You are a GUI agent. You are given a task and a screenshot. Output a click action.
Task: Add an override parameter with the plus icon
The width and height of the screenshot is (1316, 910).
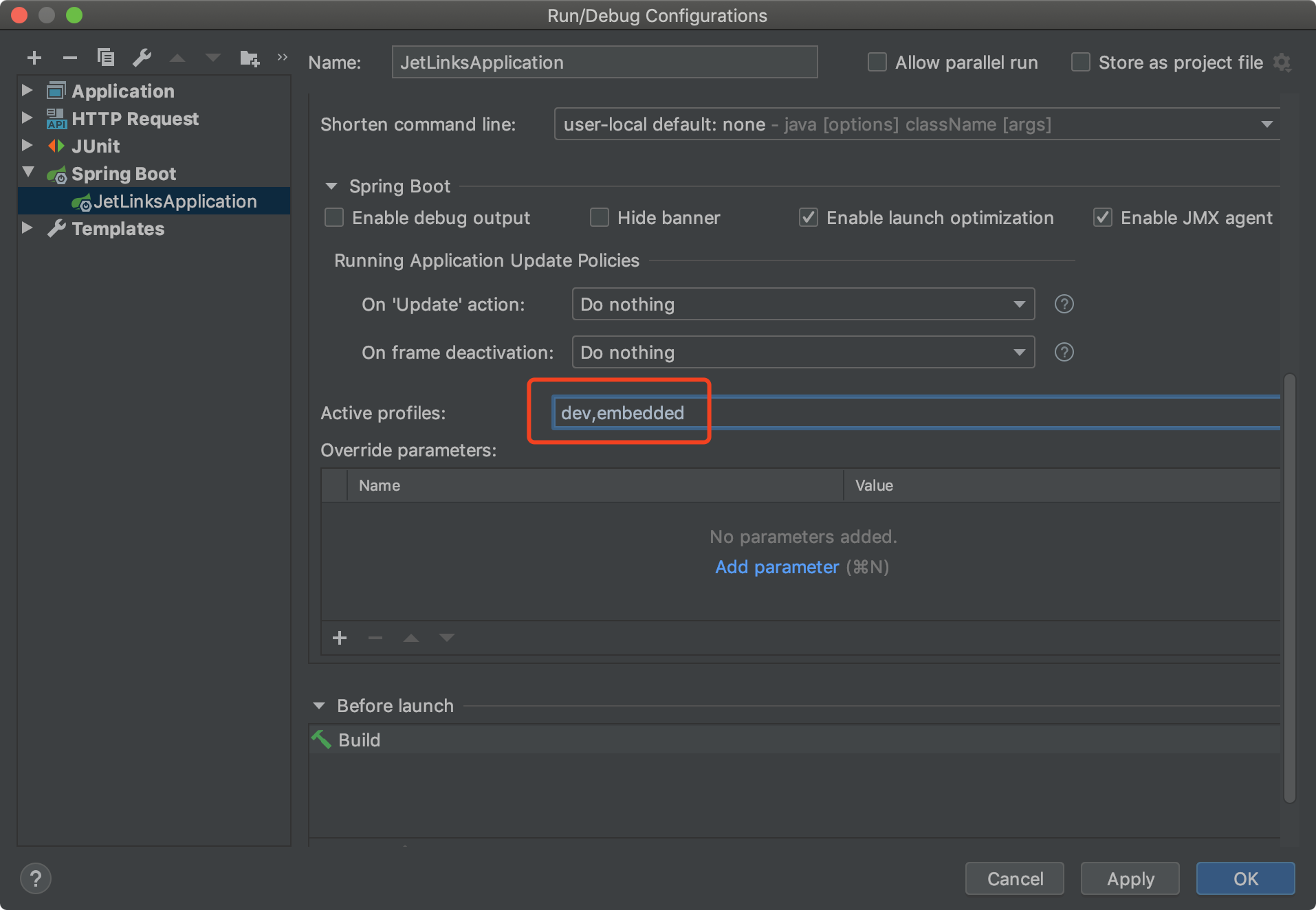pyautogui.click(x=340, y=638)
